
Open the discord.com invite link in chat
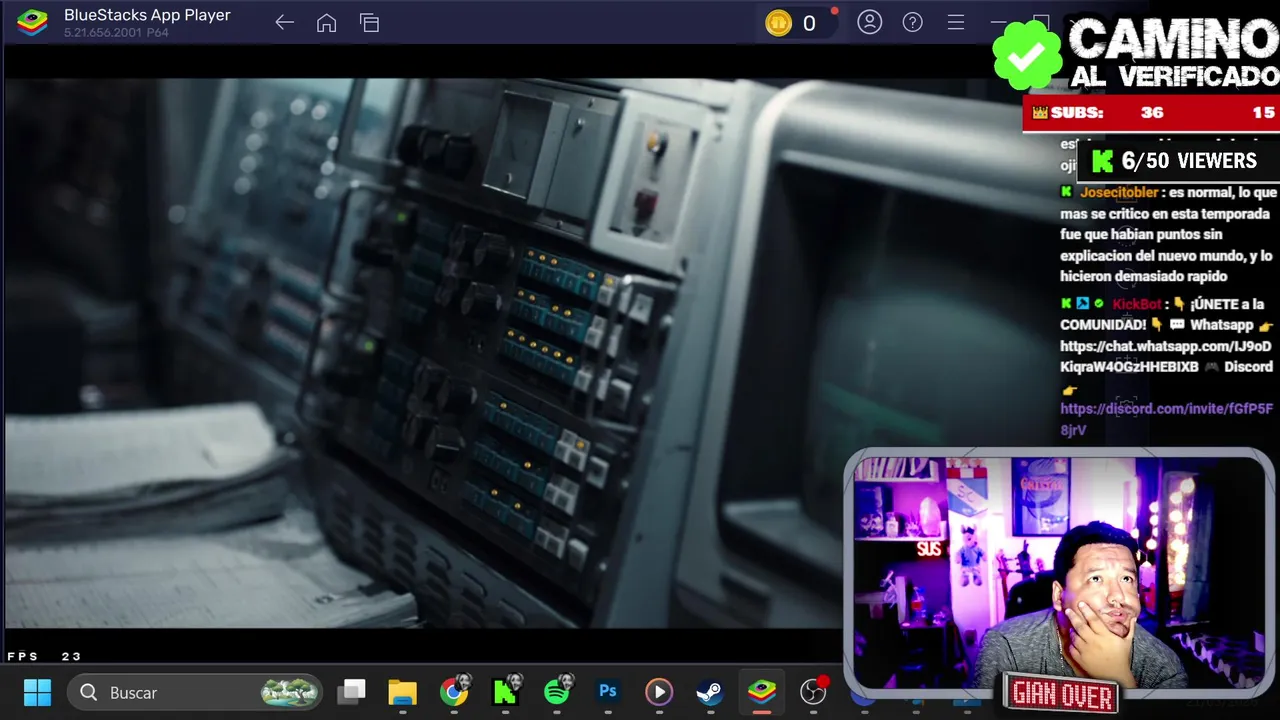[x=1166, y=419]
